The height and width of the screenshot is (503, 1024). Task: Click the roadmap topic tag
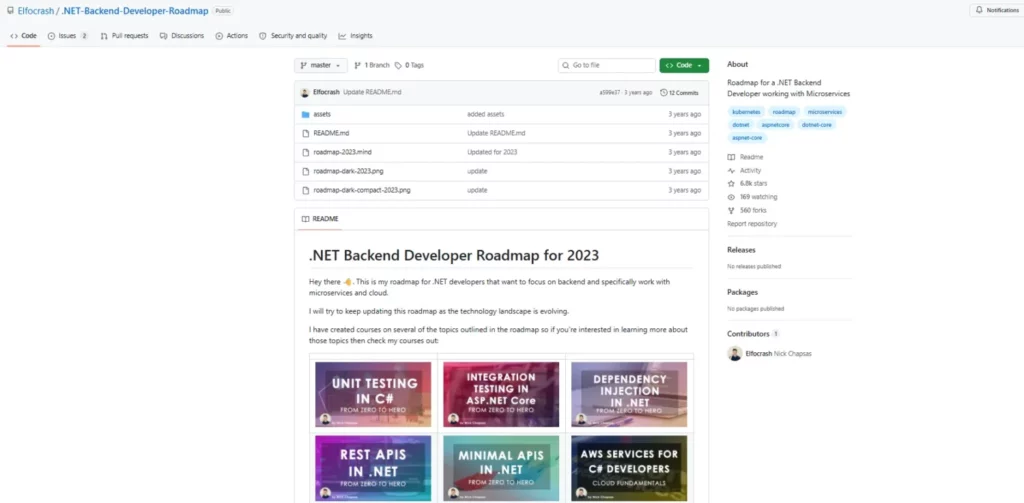tap(784, 112)
